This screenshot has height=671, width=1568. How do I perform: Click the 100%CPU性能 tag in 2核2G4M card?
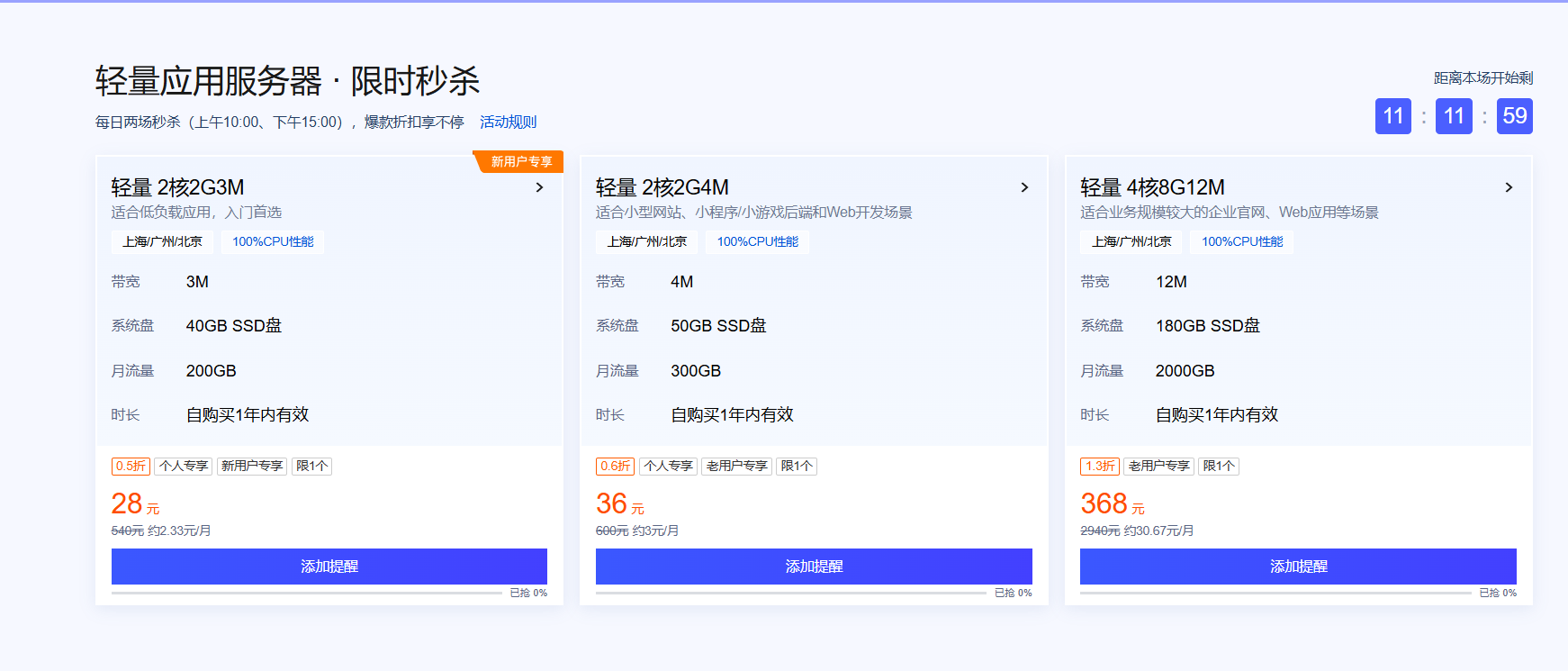click(x=757, y=241)
